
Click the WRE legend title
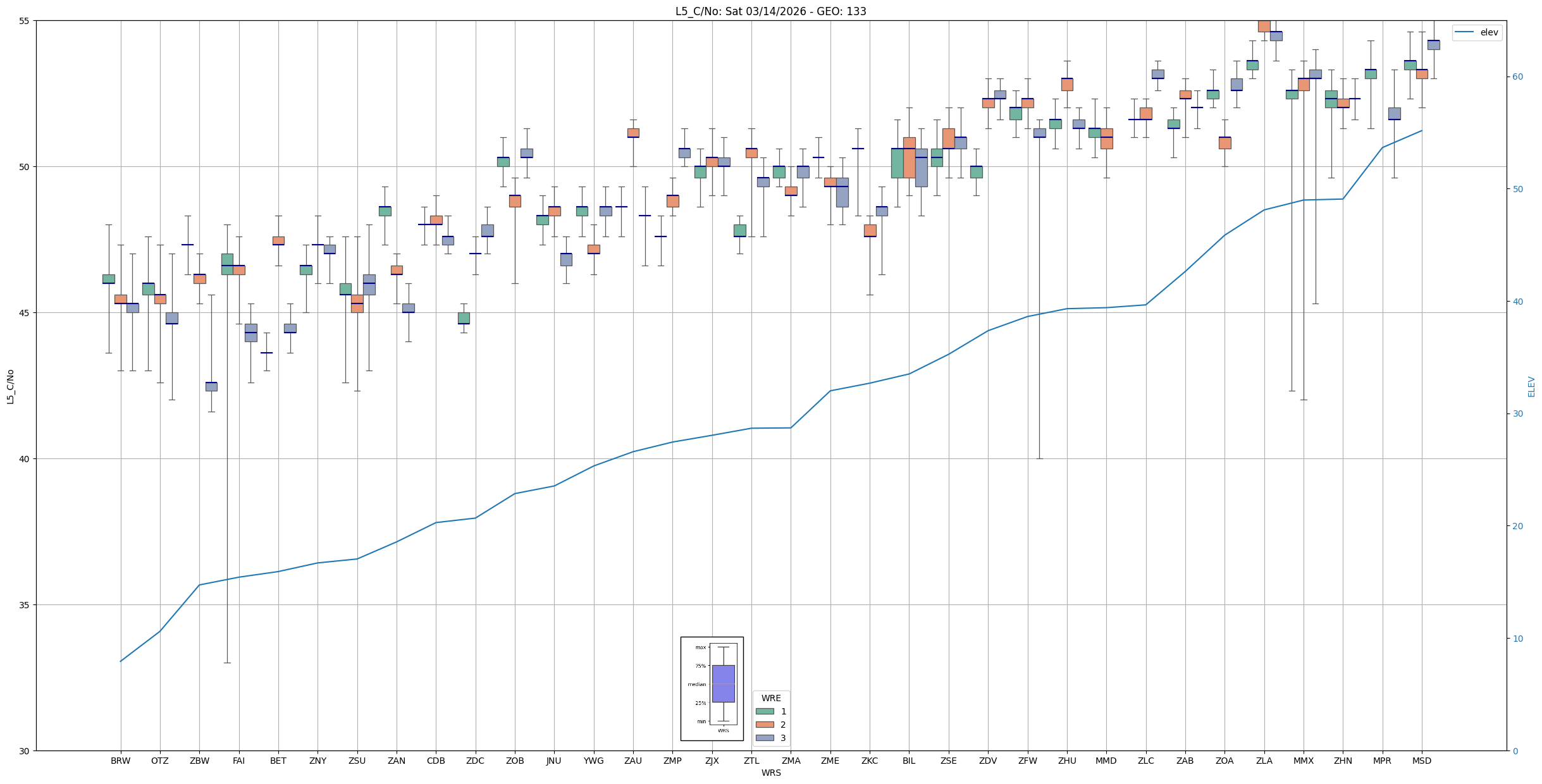(x=770, y=698)
